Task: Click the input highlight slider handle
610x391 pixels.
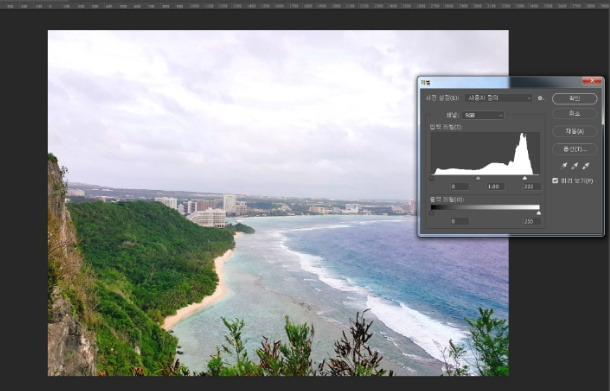Action: 525,178
